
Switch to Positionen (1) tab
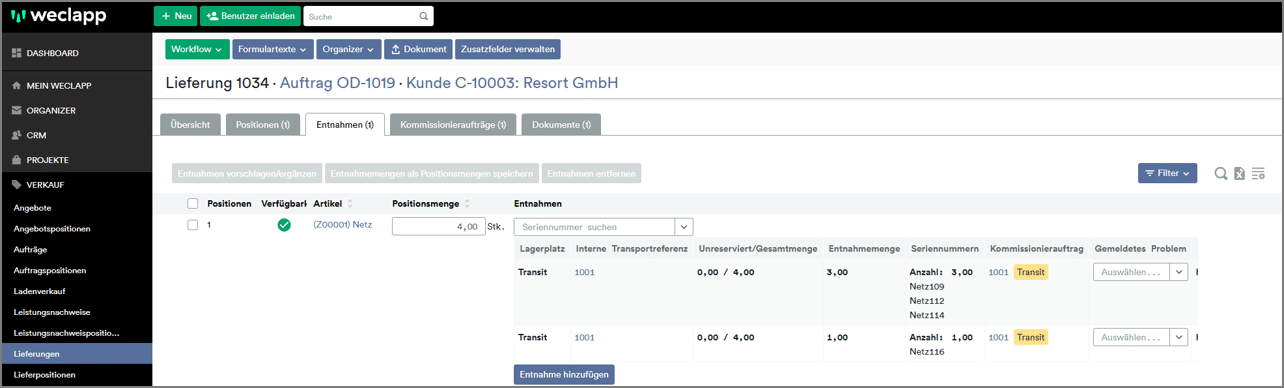coord(263,125)
